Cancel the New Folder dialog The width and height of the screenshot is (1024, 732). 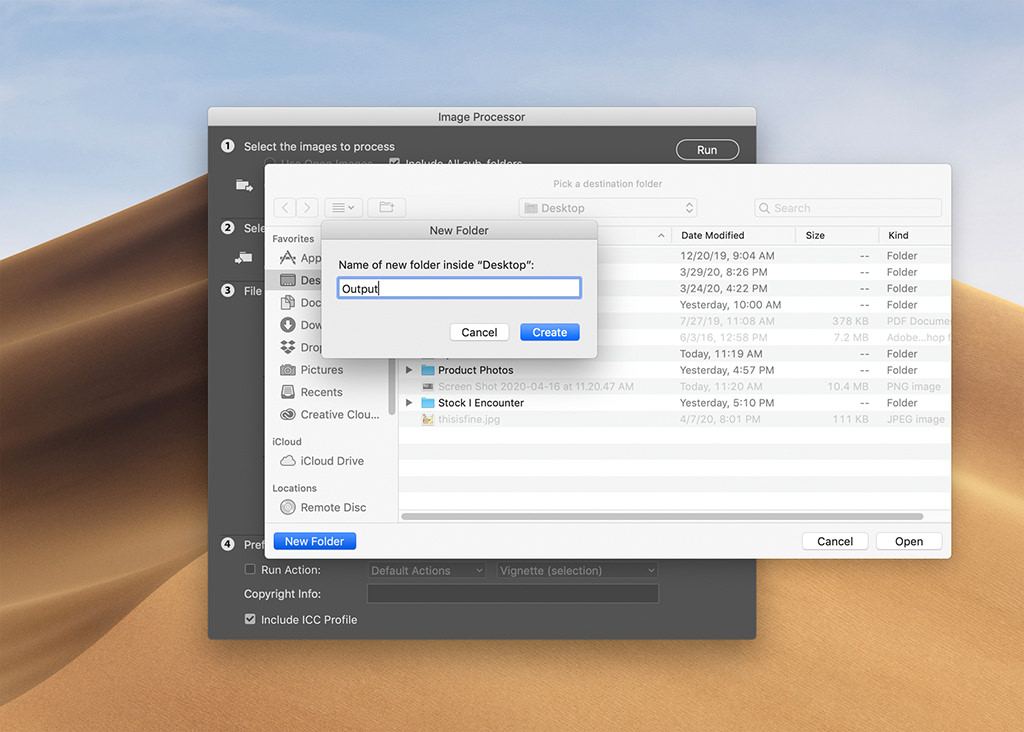point(479,332)
